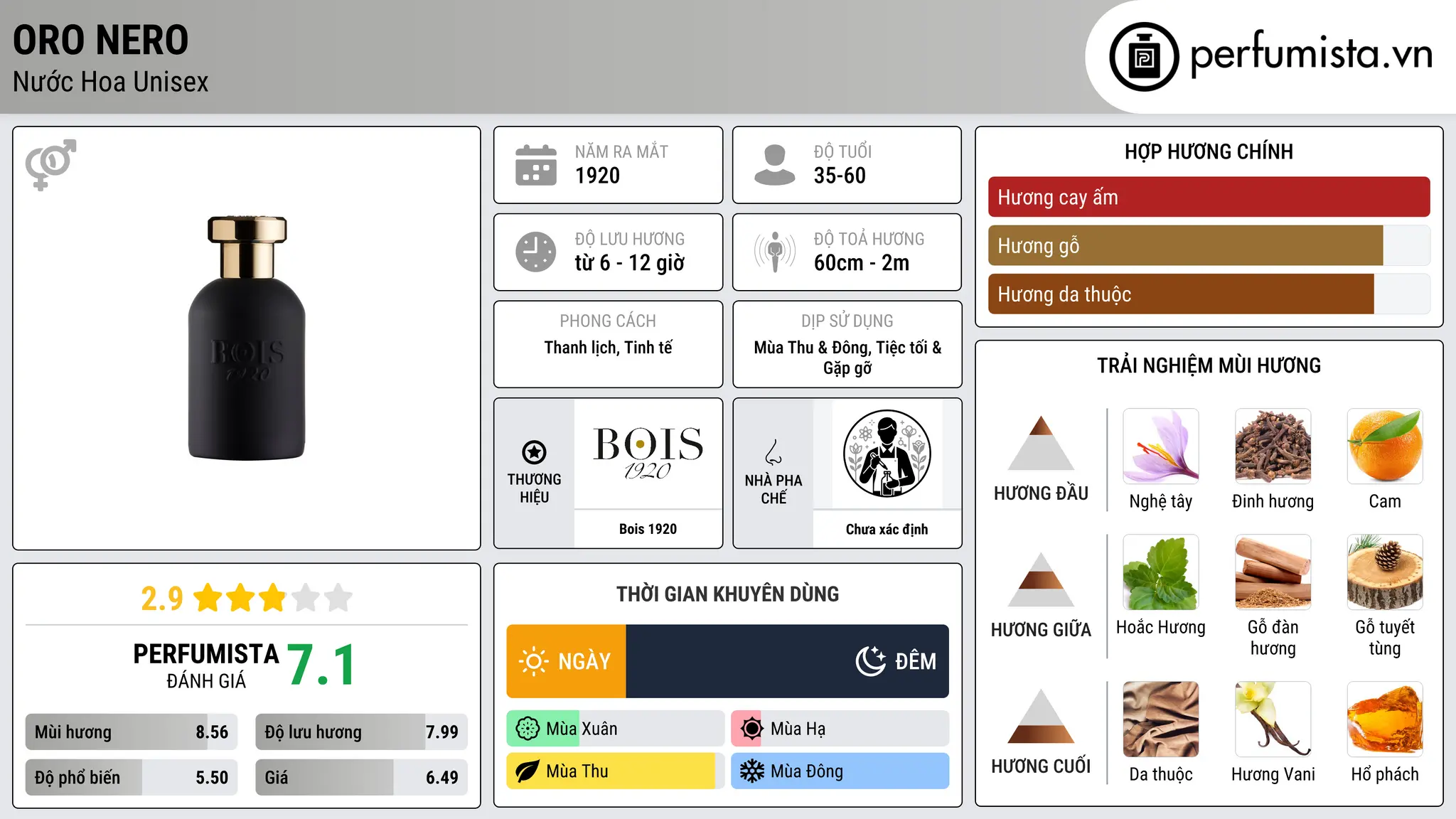Image resolution: width=1456 pixels, height=819 pixels.
Task: Click the Bois 1920 brand logo
Action: click(x=648, y=454)
